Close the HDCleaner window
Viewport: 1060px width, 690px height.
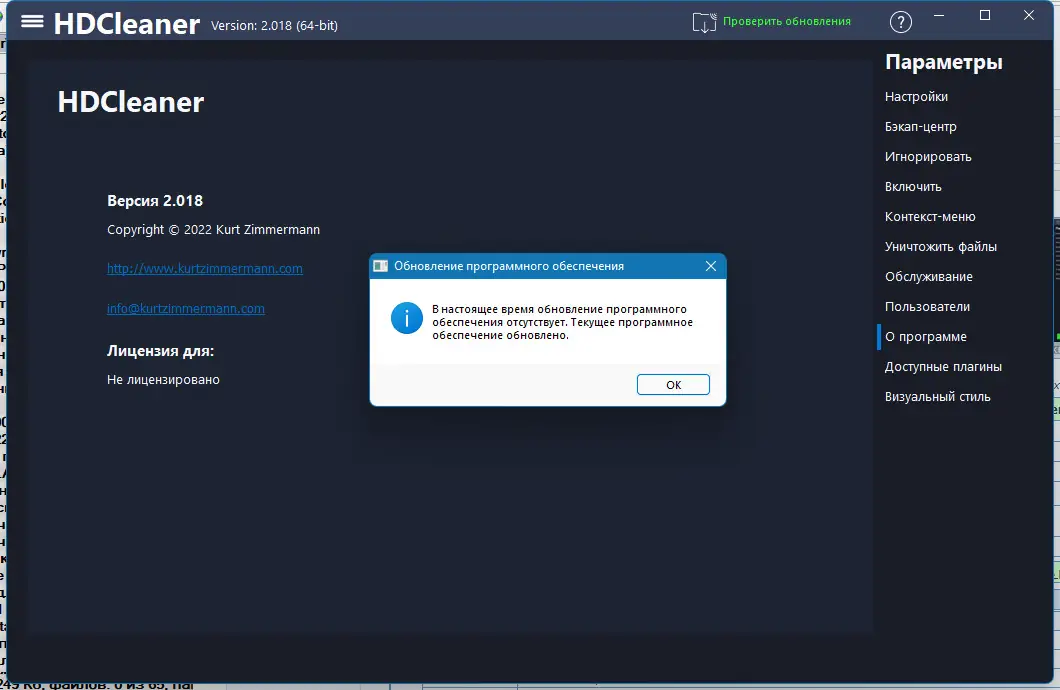point(1029,16)
